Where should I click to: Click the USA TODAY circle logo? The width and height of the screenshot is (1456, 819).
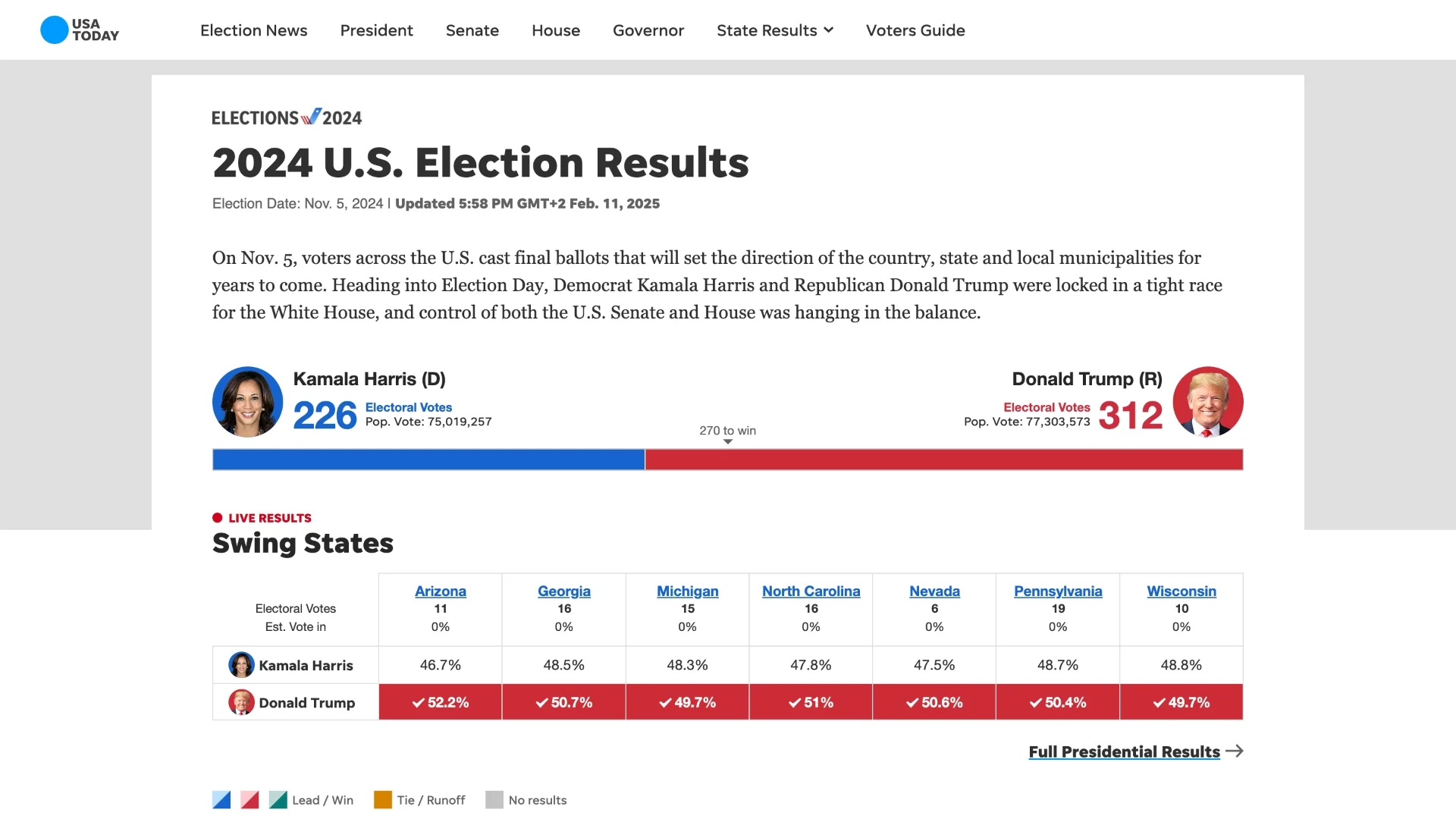(x=53, y=30)
